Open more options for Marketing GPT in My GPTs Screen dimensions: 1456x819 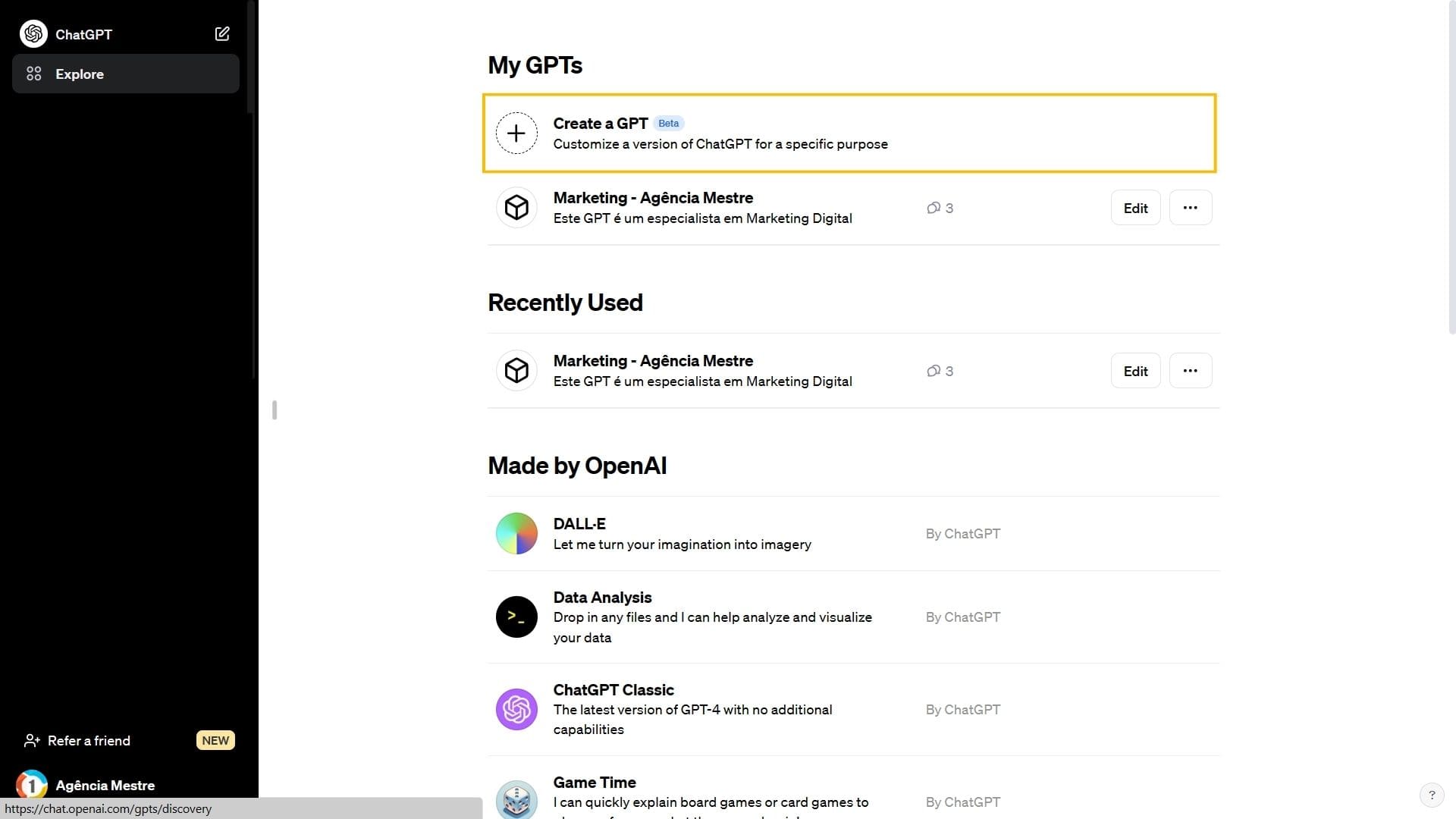point(1190,208)
